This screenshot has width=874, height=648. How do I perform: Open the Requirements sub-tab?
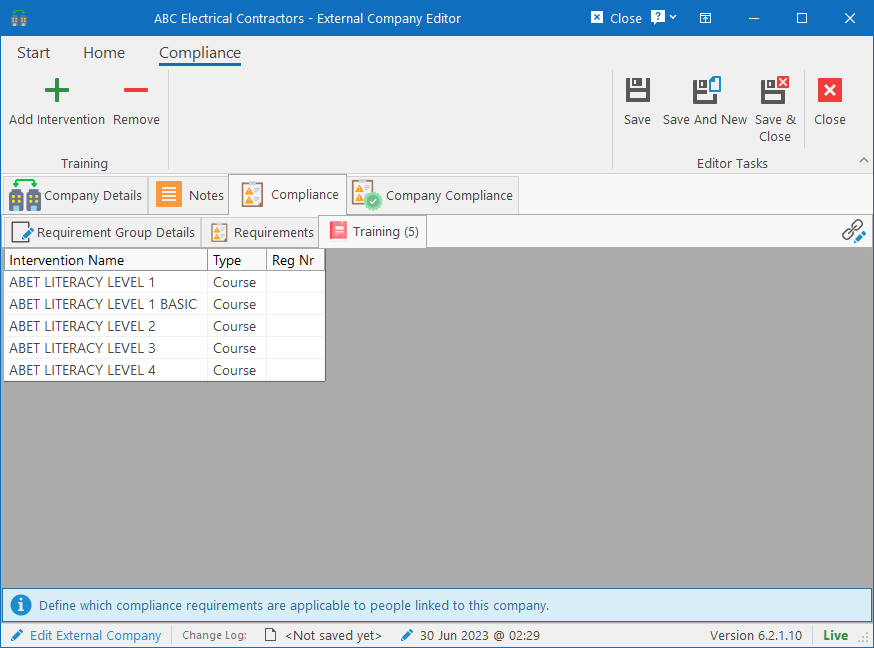(262, 232)
